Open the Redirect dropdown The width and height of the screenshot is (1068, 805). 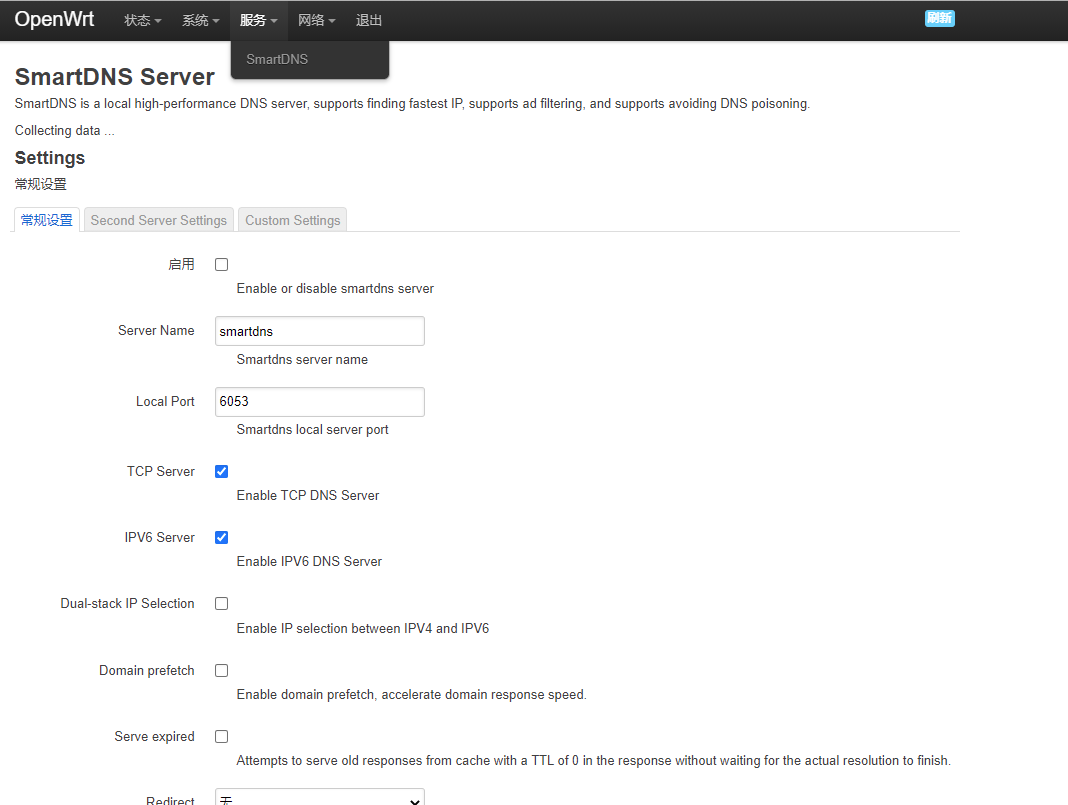319,798
